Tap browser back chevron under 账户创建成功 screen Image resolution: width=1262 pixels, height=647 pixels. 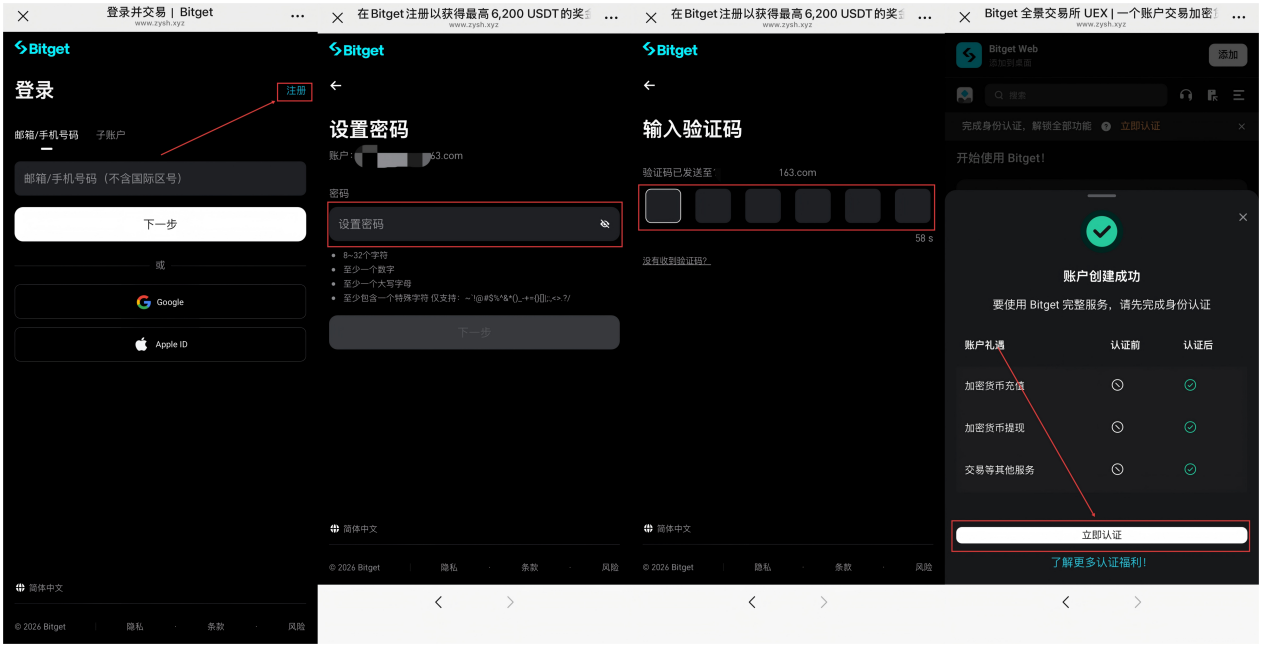coord(1065,602)
